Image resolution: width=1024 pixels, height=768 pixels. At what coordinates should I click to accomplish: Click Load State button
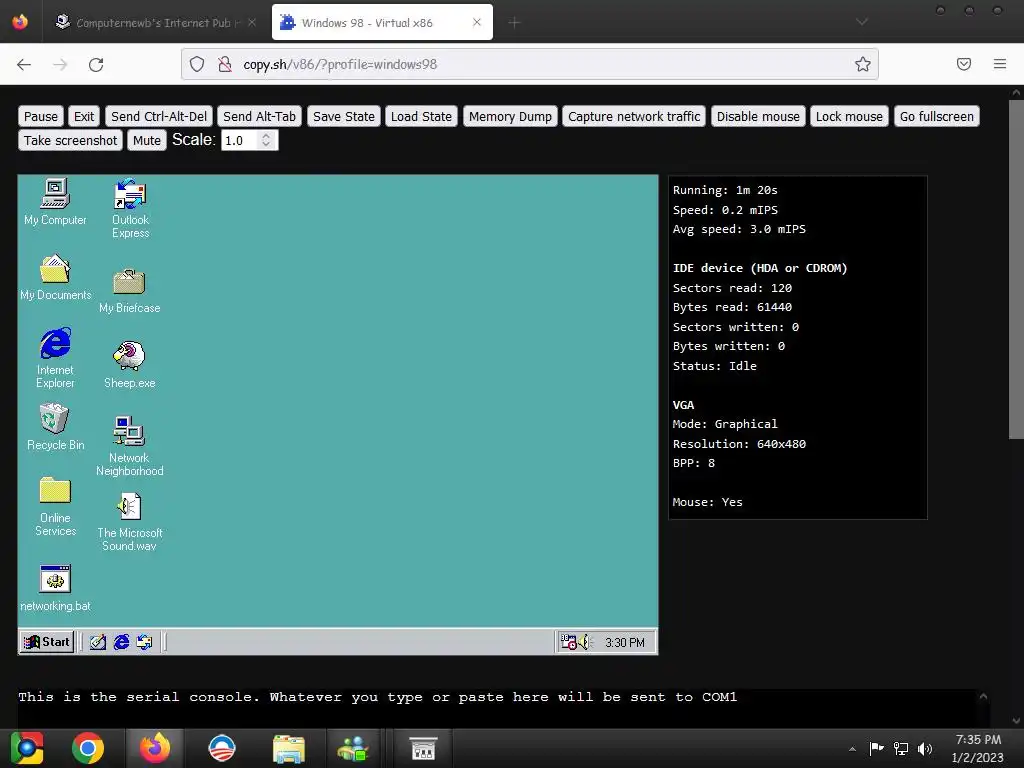[x=421, y=116]
